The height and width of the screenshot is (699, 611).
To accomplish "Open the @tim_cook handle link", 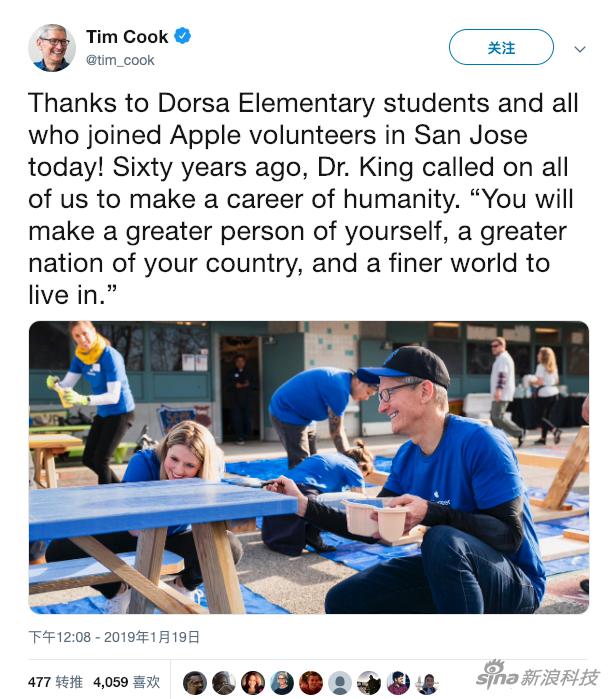I will tap(120, 60).
